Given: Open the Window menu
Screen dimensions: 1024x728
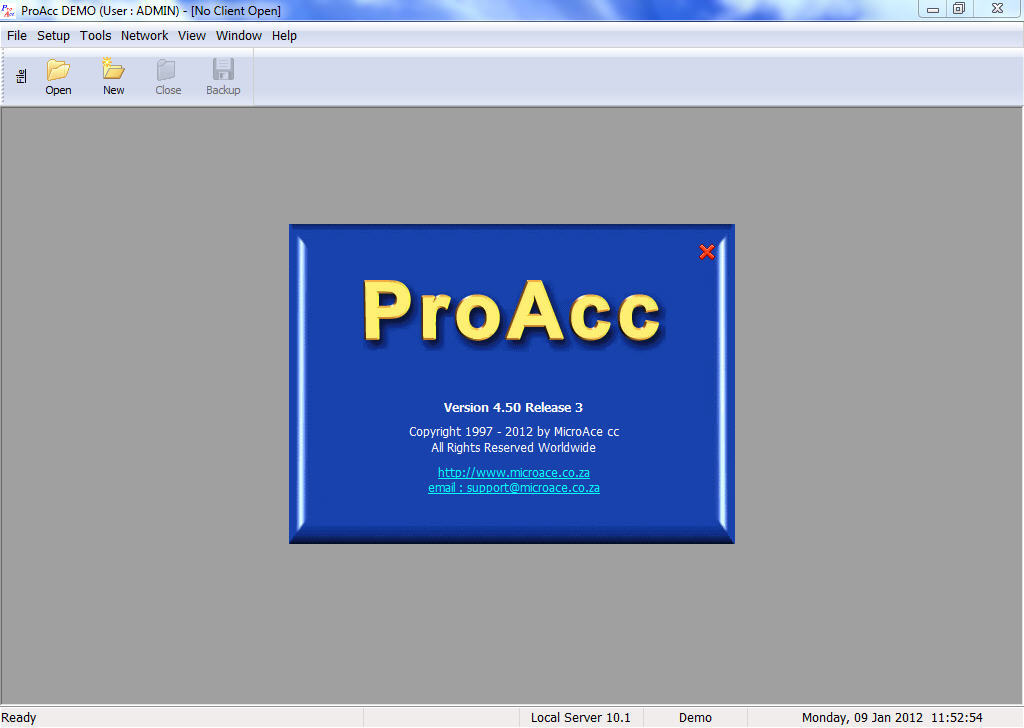Looking at the screenshot, I should pyautogui.click(x=238, y=35).
